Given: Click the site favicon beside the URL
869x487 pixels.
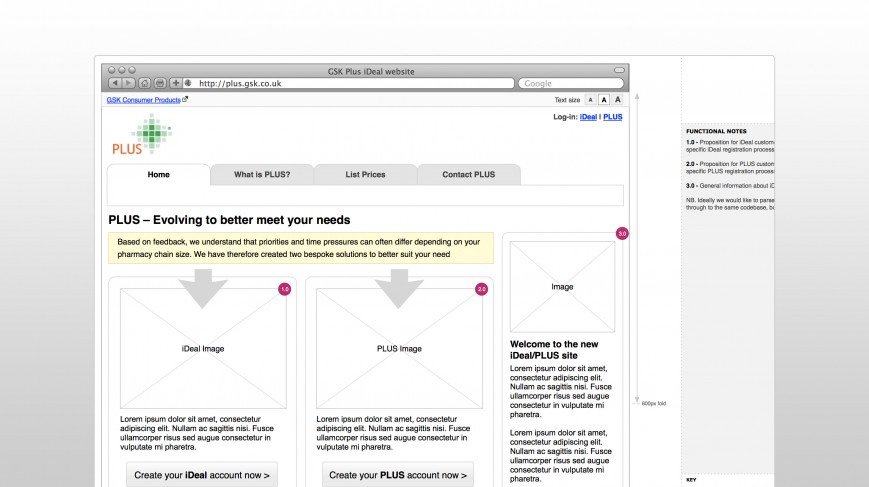Looking at the screenshot, I should pyautogui.click(x=188, y=83).
